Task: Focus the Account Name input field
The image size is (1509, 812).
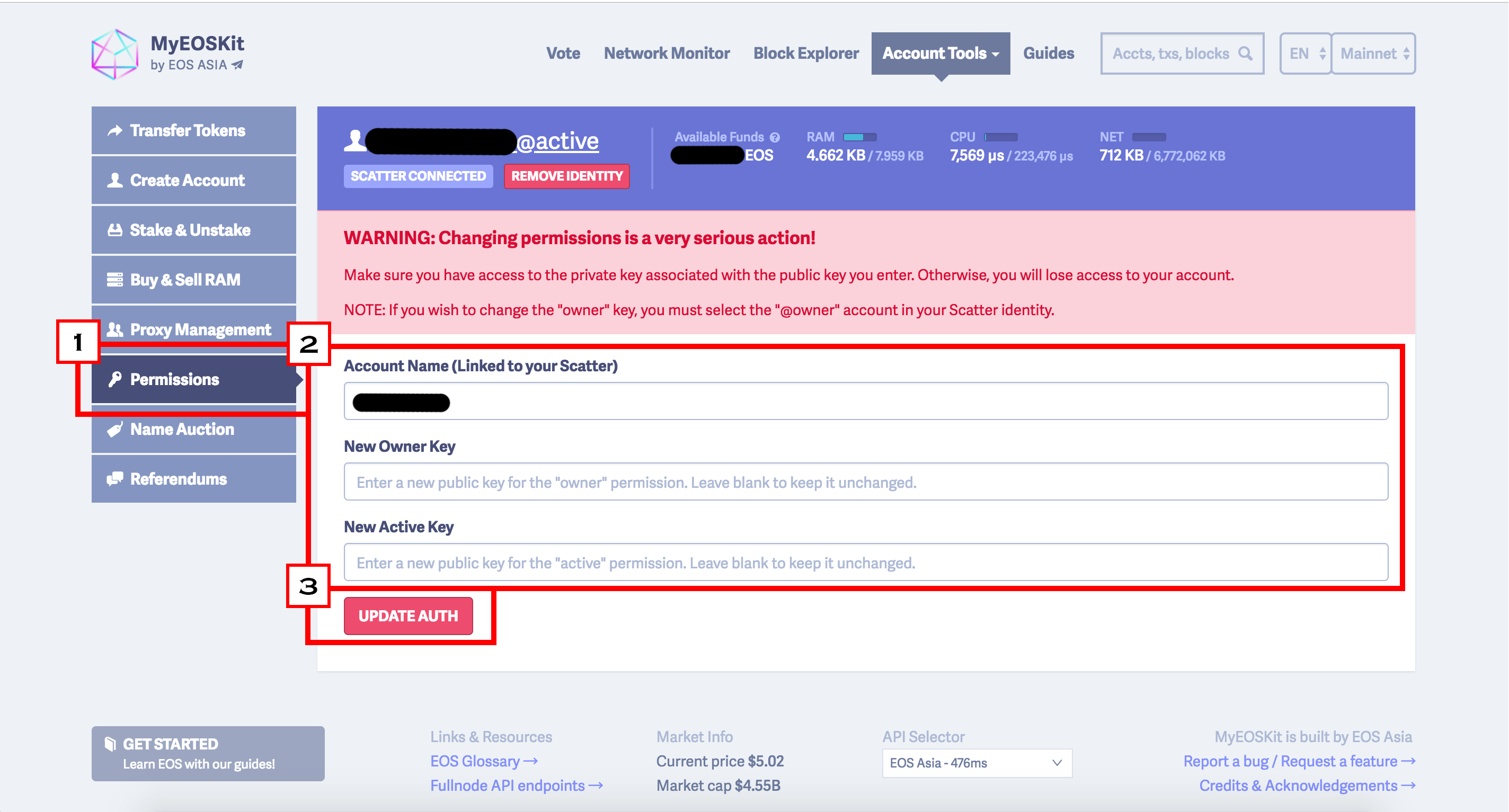Action: (x=866, y=401)
